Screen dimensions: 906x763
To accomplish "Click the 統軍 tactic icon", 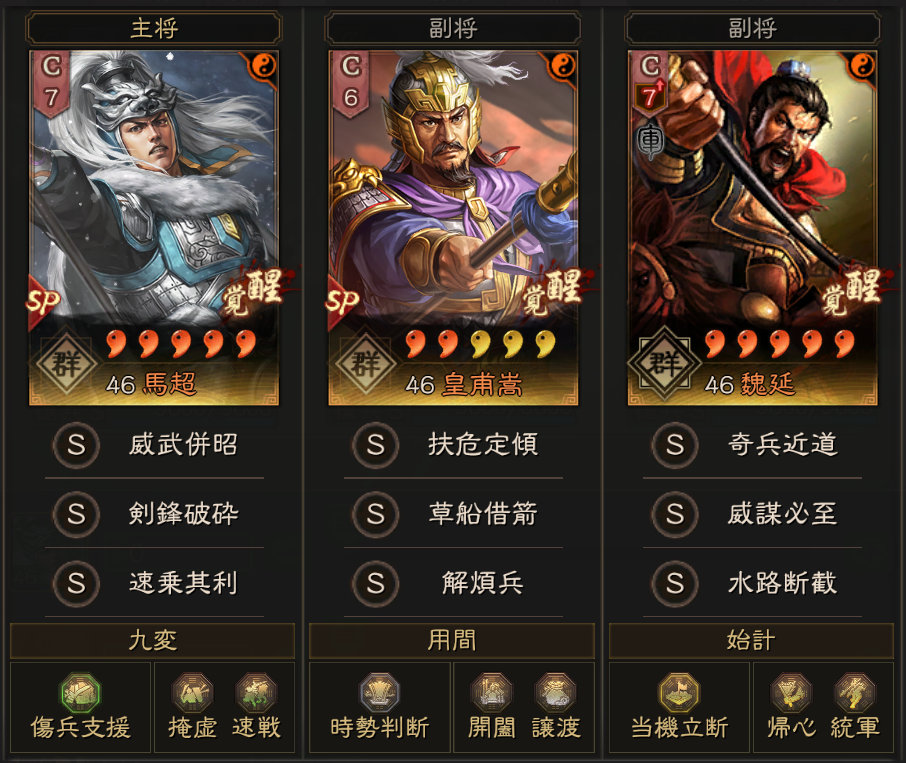I will (855, 692).
